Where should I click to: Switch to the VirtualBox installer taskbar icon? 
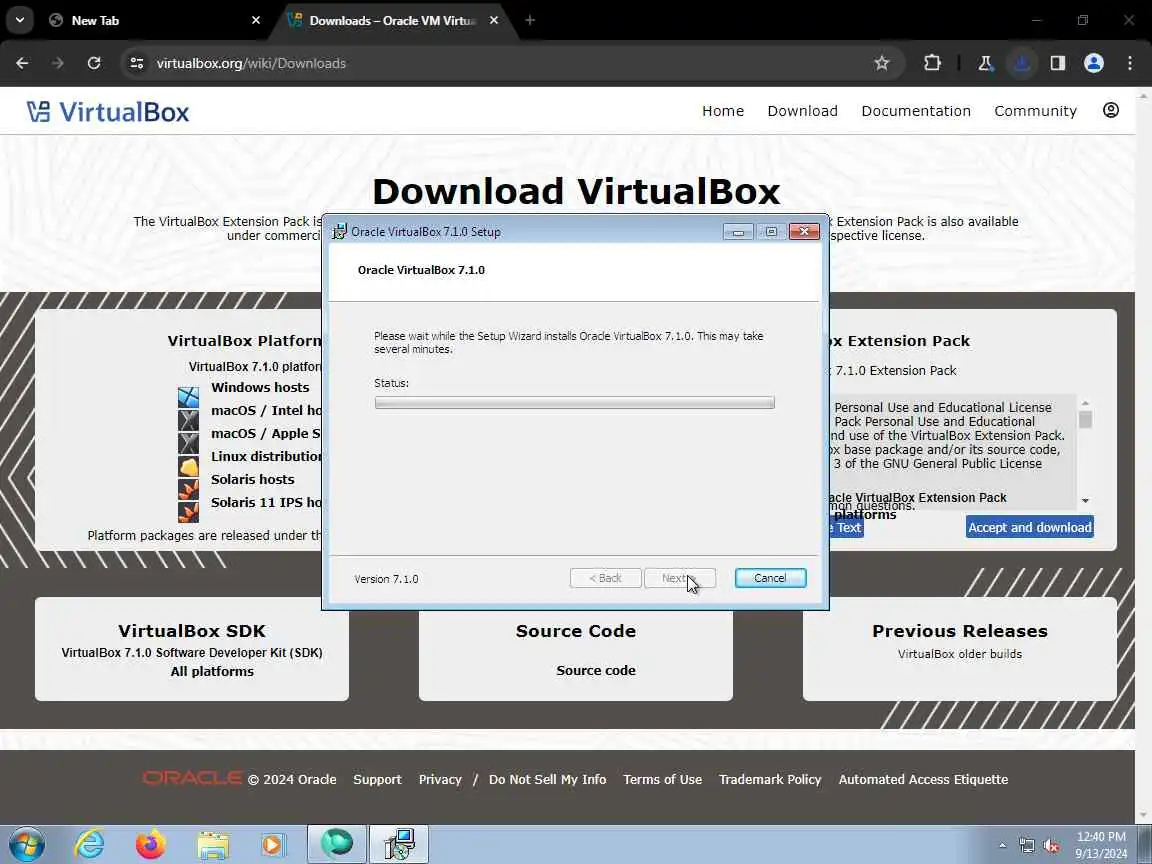(399, 844)
